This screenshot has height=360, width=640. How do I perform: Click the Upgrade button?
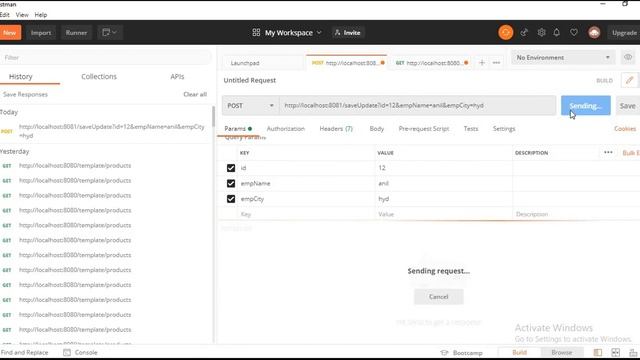click(624, 32)
